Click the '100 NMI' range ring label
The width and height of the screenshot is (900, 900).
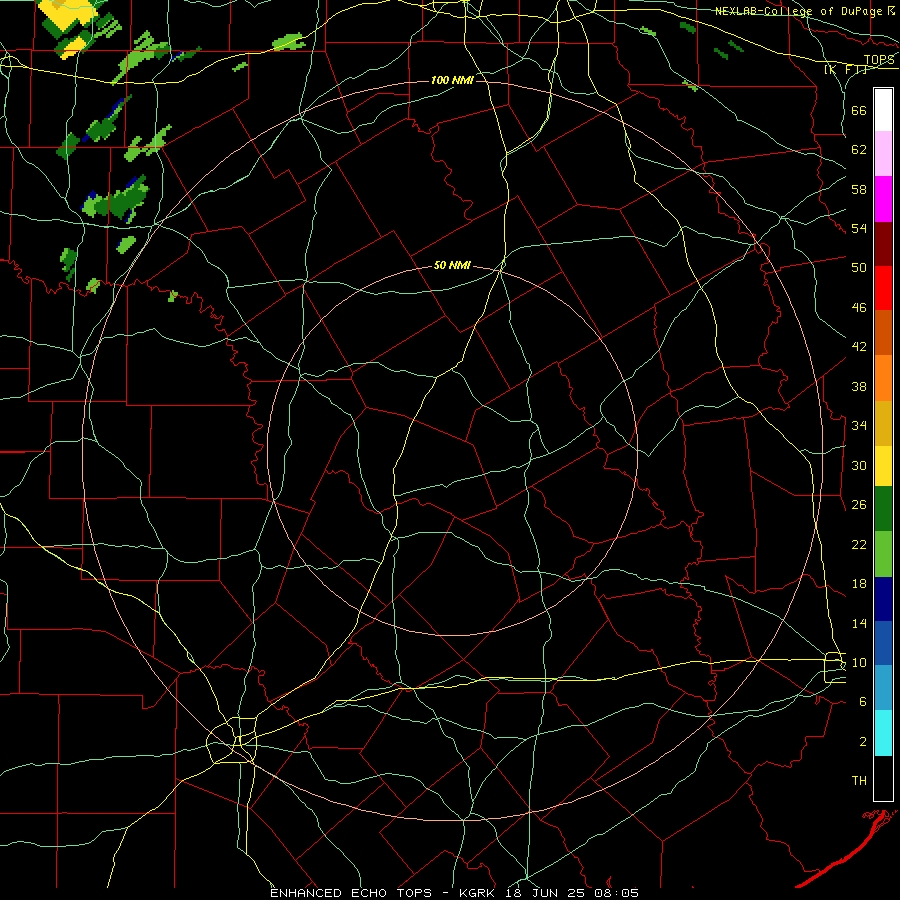tap(452, 80)
